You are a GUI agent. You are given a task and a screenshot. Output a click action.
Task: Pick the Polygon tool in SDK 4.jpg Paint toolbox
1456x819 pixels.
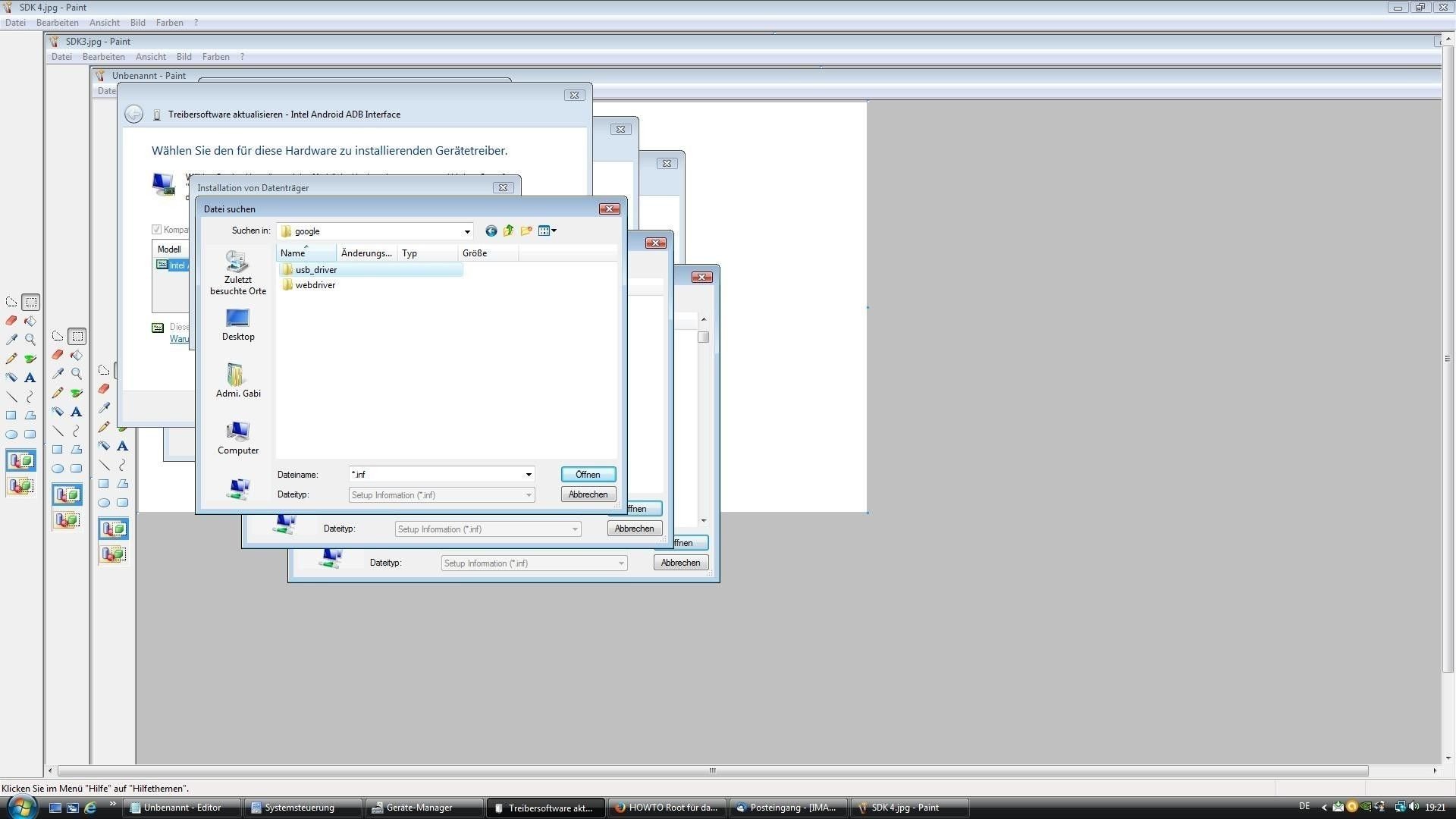pos(30,416)
